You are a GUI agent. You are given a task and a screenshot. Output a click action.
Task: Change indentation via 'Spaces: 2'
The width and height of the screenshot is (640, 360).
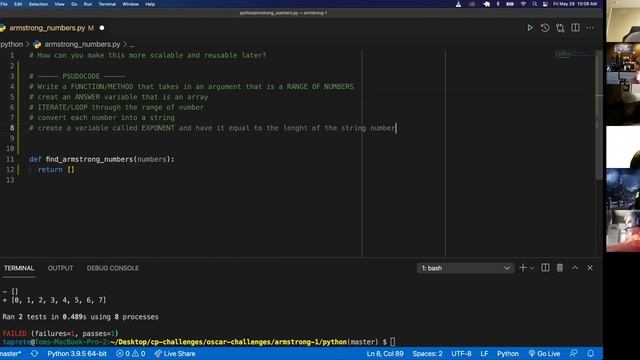(x=427, y=353)
